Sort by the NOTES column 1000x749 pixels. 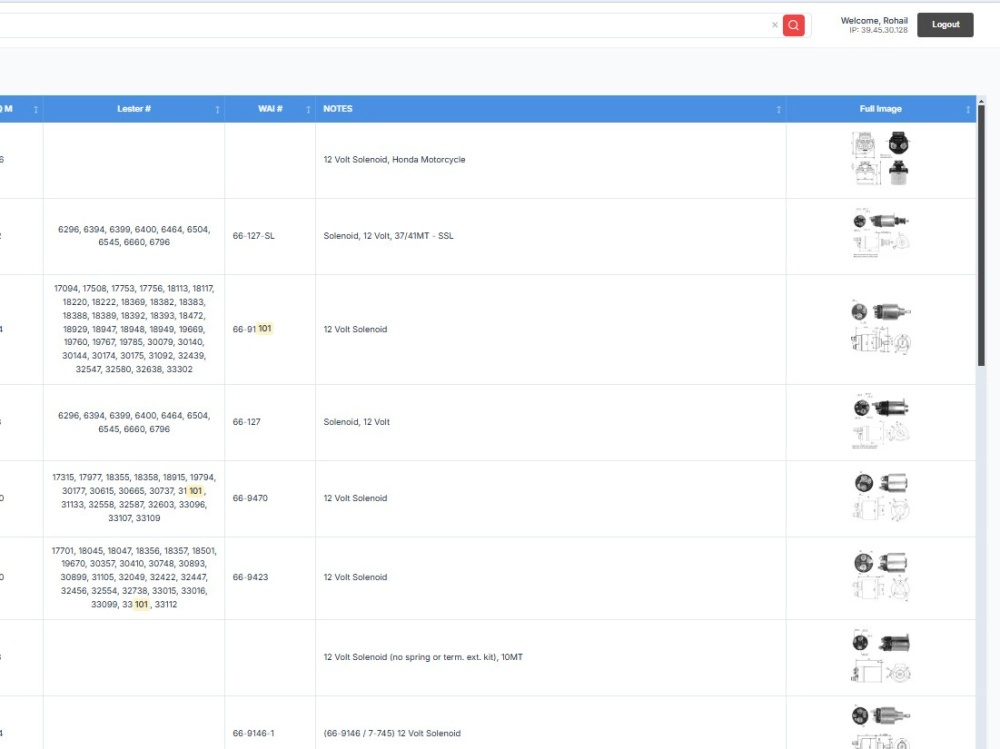(x=550, y=109)
